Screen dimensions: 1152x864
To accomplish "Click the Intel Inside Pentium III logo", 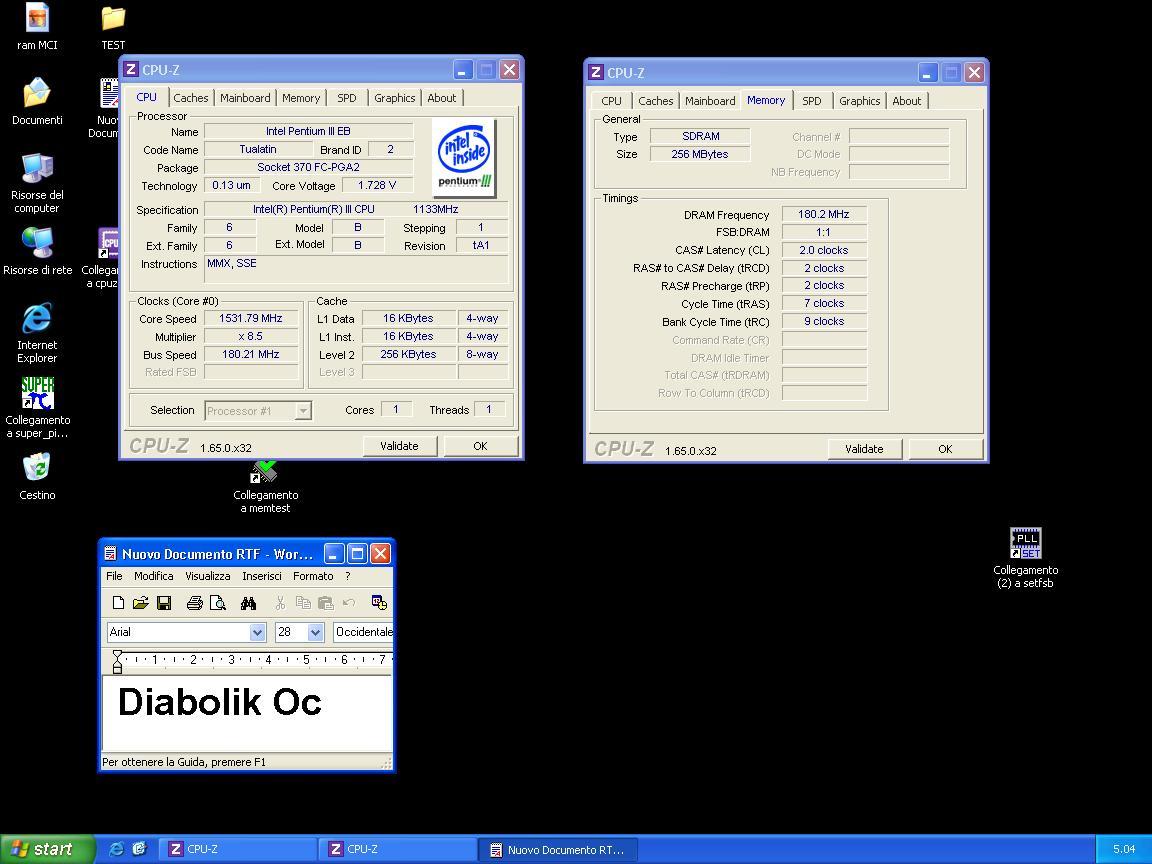I will click(x=464, y=159).
